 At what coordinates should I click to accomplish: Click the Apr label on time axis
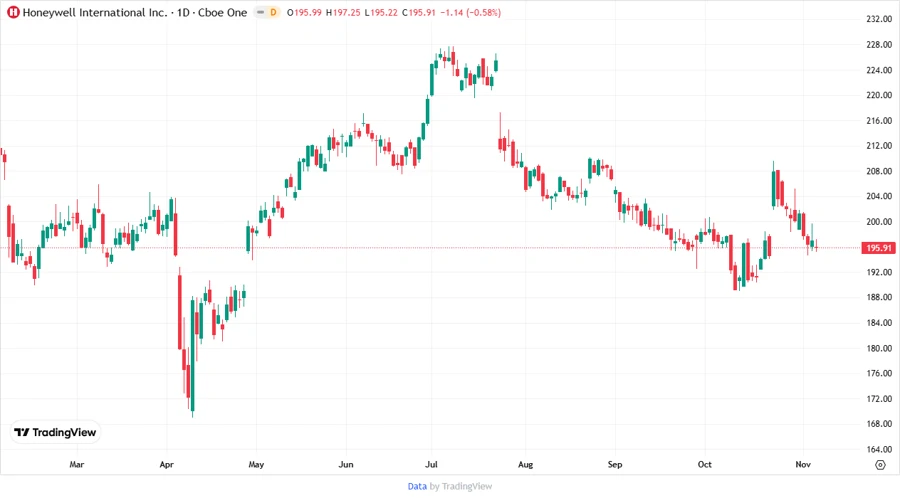(166, 465)
